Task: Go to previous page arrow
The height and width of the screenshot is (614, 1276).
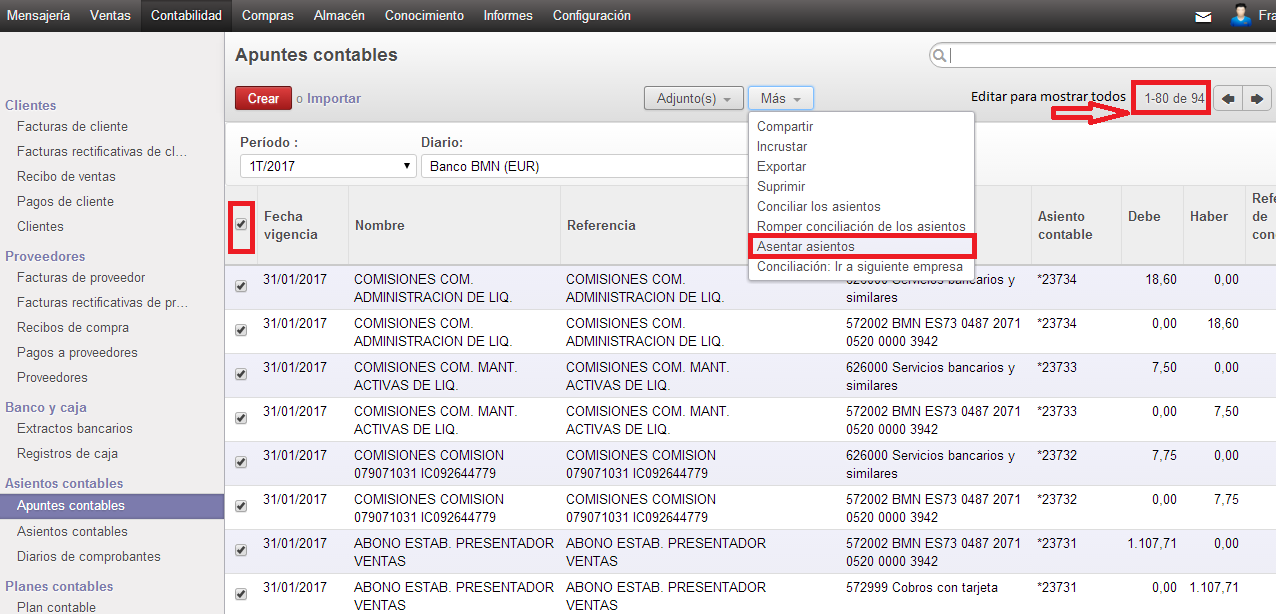Action: pos(1228,98)
